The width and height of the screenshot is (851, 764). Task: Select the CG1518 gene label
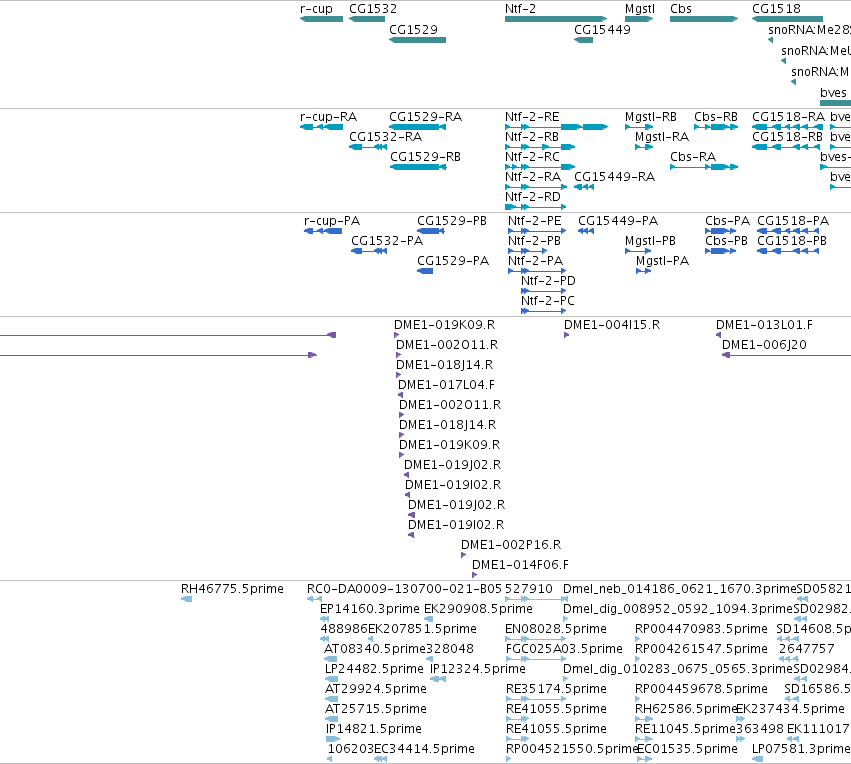(x=776, y=9)
